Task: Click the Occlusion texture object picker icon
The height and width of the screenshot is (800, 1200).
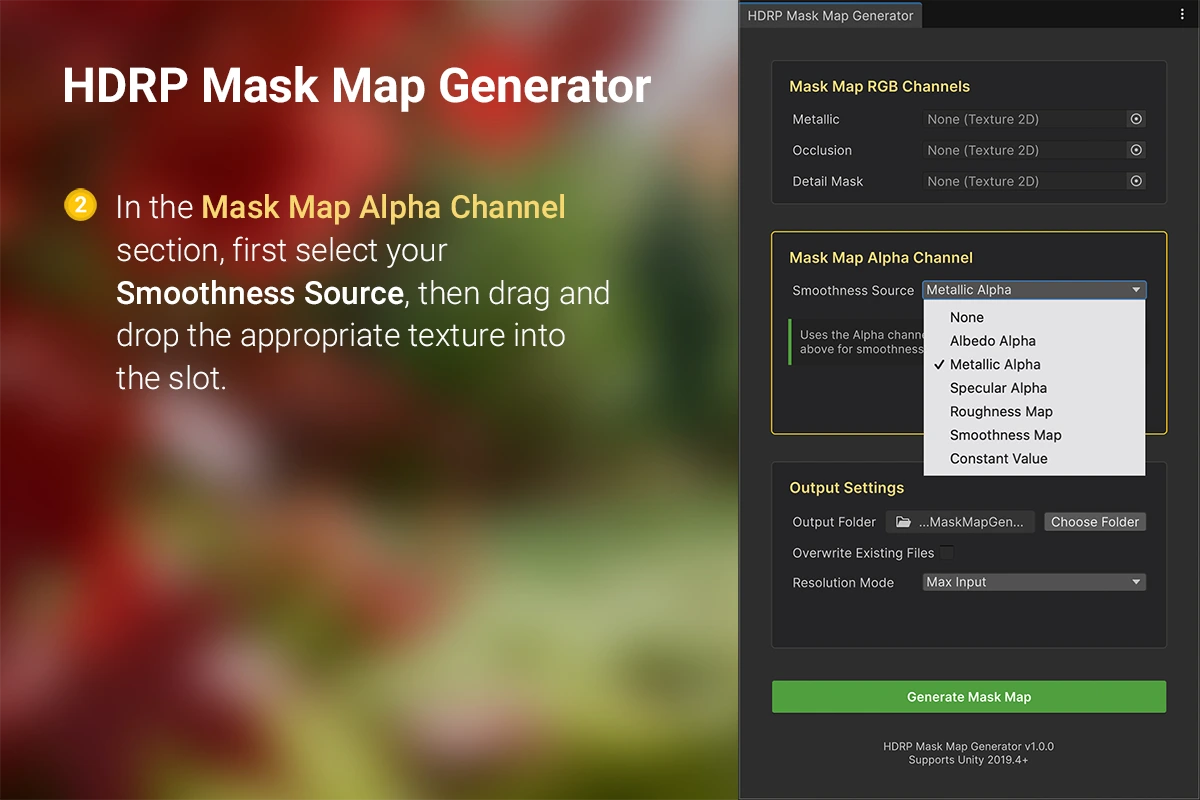Action: pyautogui.click(x=1136, y=150)
